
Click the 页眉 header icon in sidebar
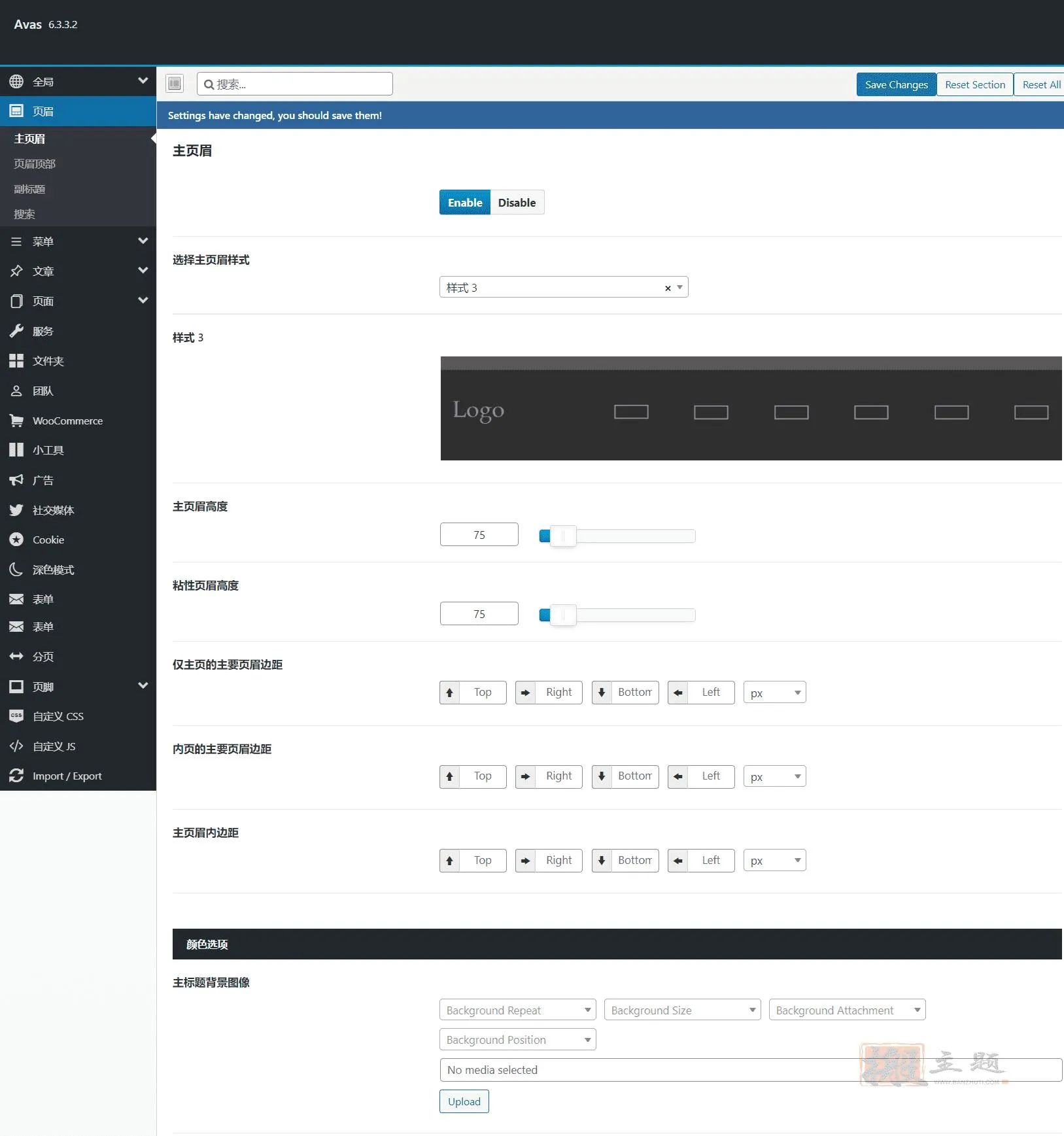(x=16, y=111)
